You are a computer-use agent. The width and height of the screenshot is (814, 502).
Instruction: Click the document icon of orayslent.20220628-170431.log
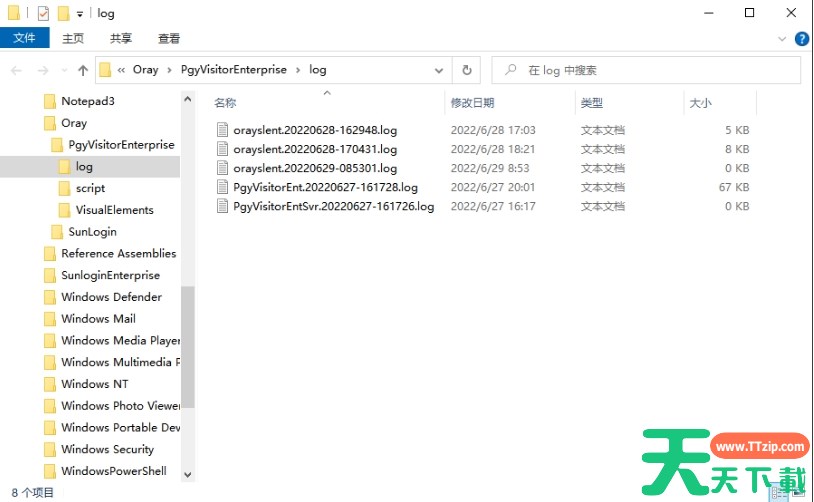(x=223, y=149)
